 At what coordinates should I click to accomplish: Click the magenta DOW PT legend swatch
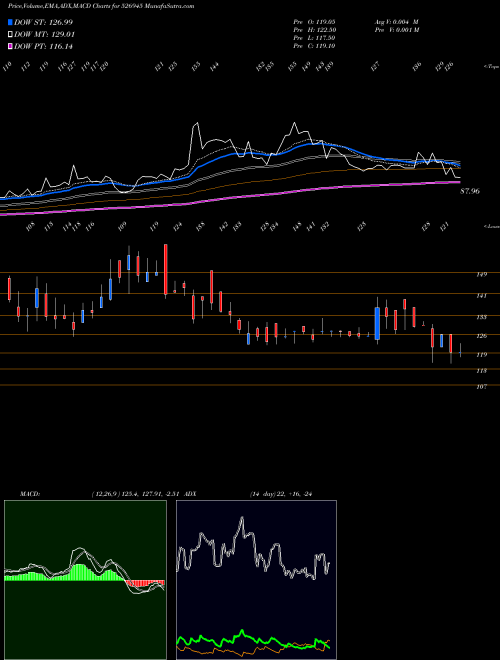pos(10,46)
